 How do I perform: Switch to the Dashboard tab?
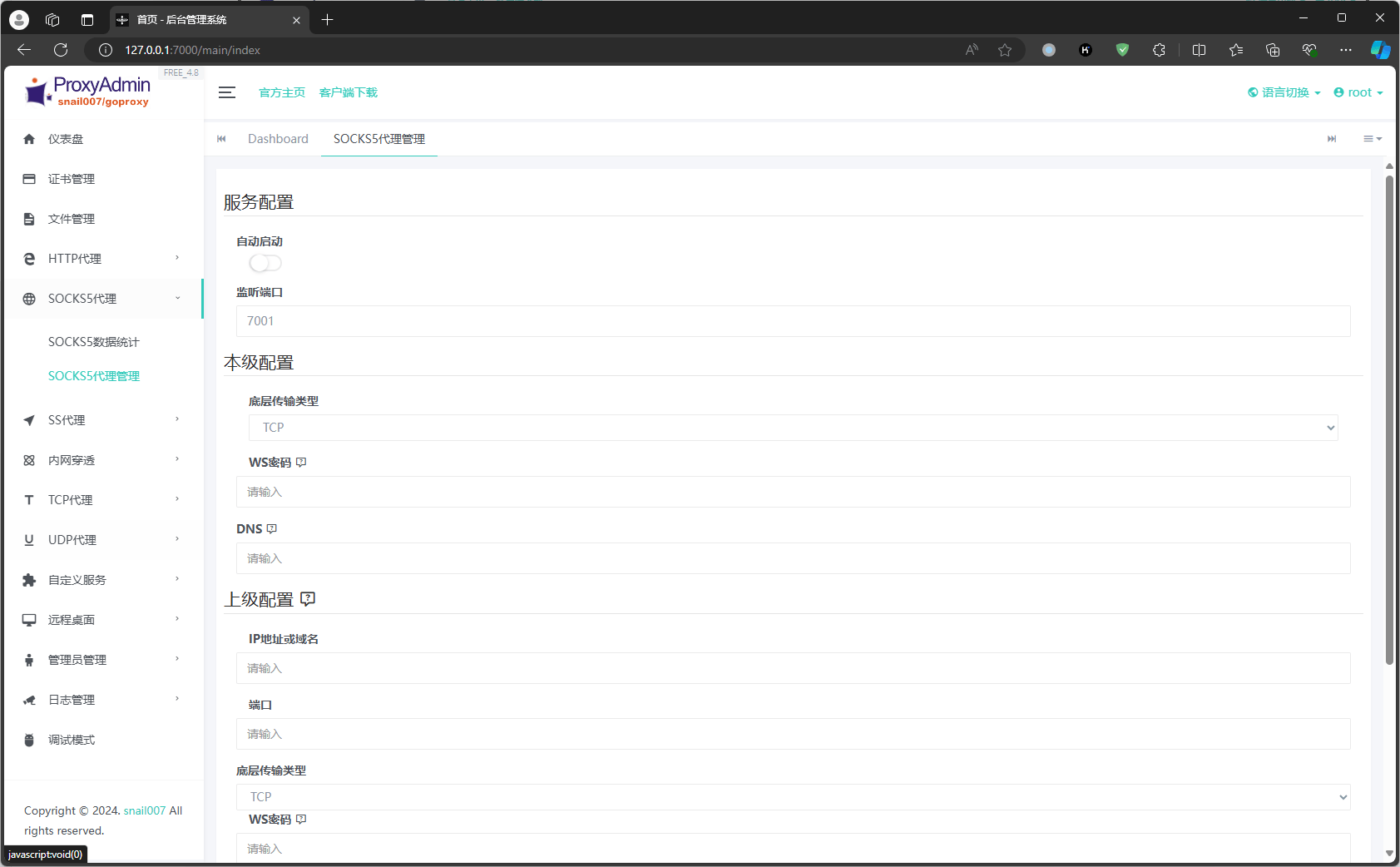point(278,139)
